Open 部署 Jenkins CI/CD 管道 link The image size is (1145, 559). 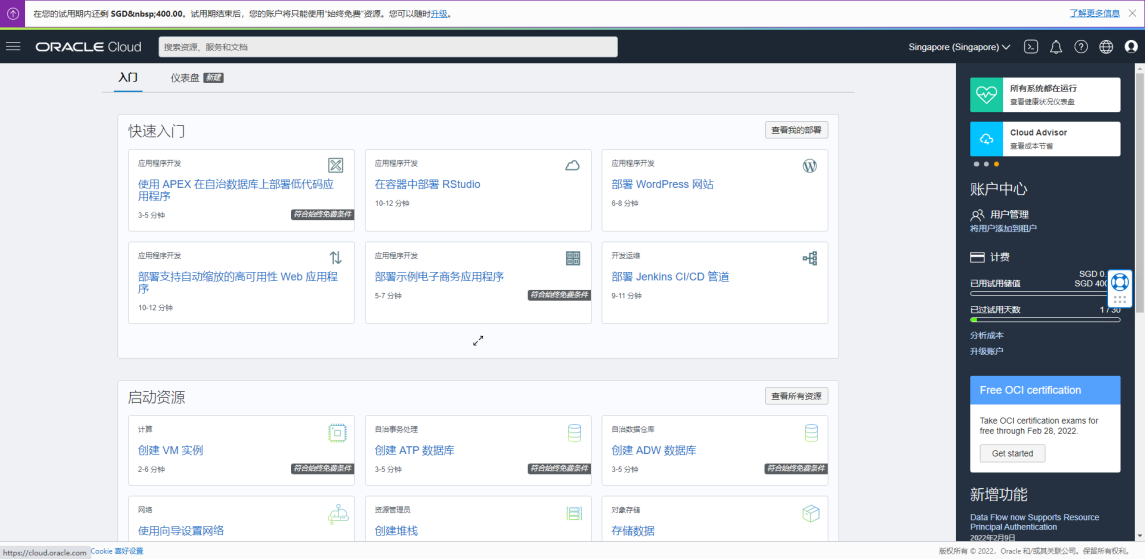(x=670, y=277)
